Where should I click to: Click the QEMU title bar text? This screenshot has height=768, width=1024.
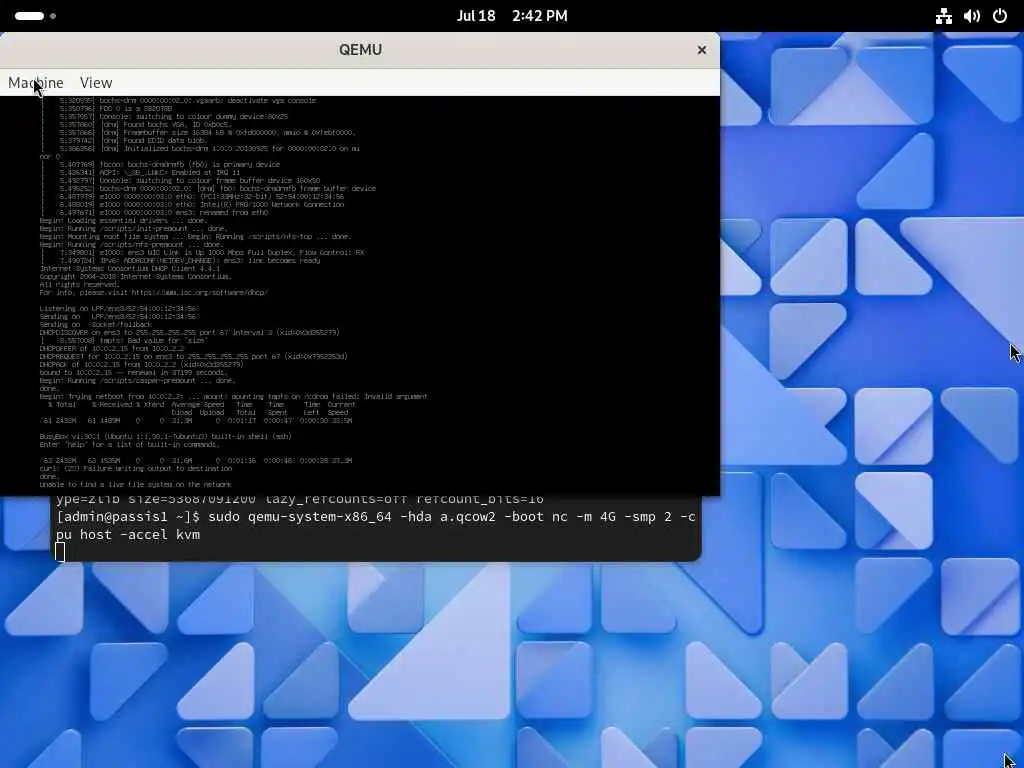pyautogui.click(x=360, y=50)
